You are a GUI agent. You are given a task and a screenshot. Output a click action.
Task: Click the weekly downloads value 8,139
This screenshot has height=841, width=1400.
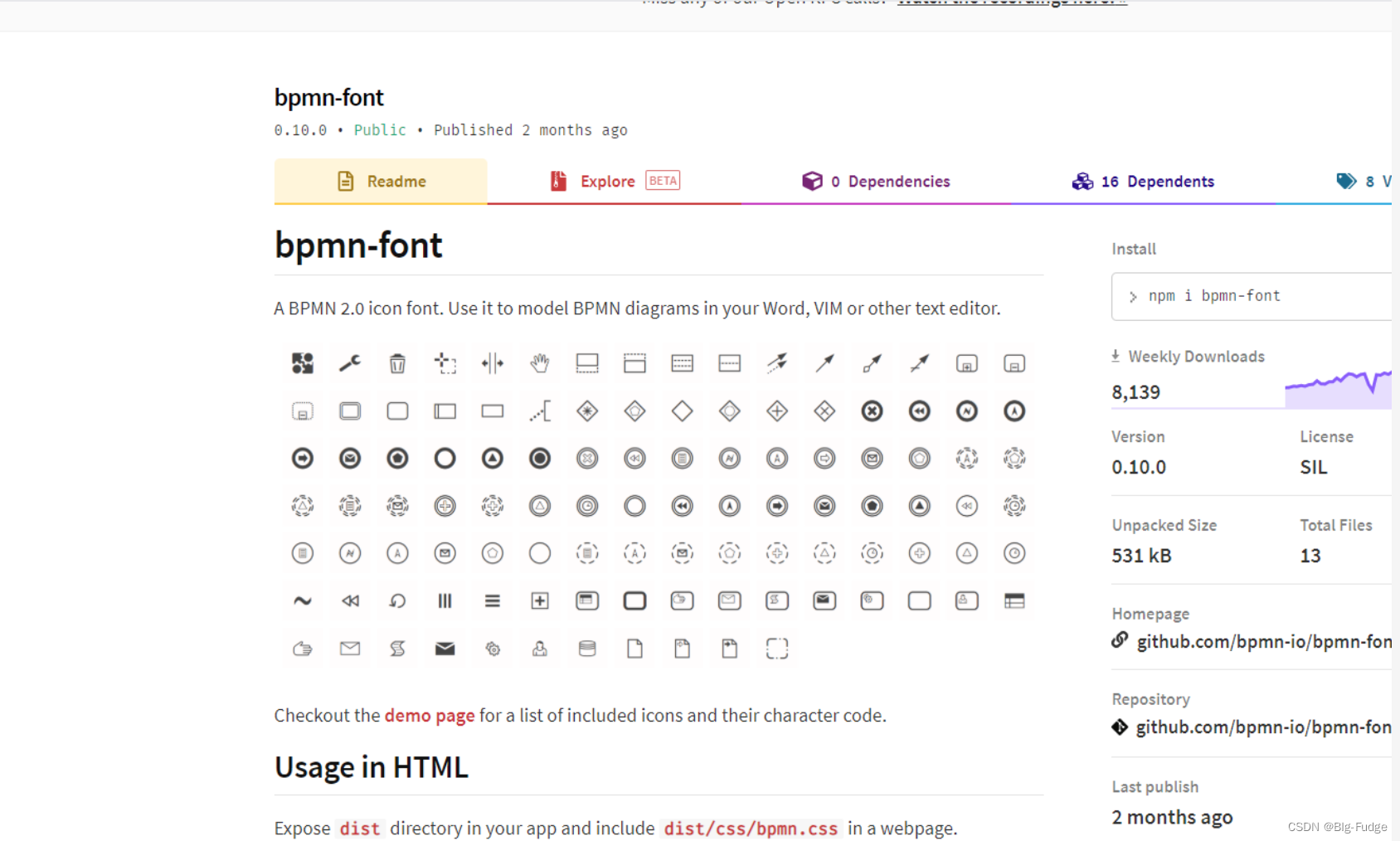point(1136,392)
